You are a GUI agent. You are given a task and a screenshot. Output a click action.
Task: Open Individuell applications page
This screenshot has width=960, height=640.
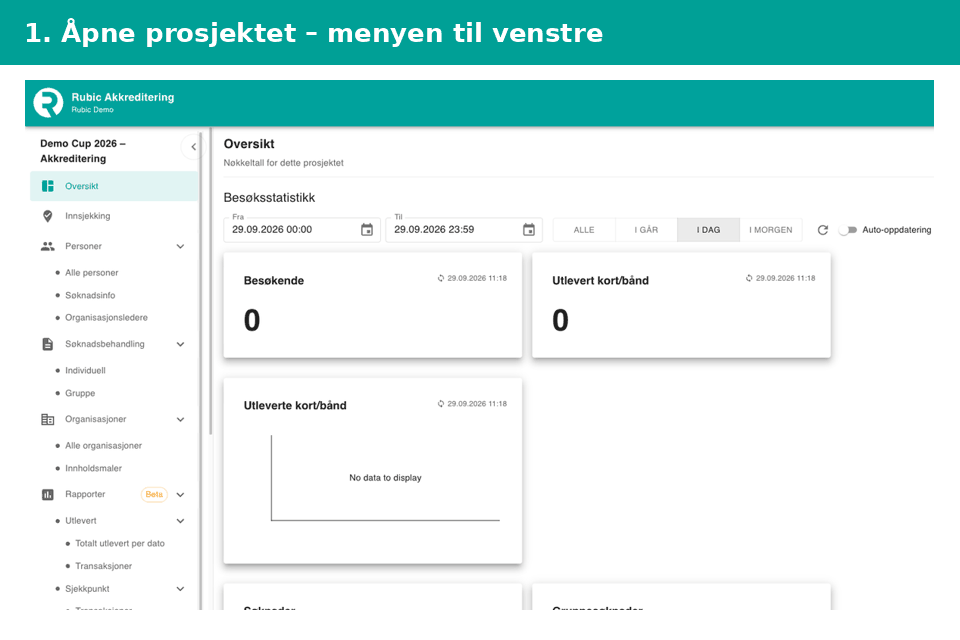[85, 371]
